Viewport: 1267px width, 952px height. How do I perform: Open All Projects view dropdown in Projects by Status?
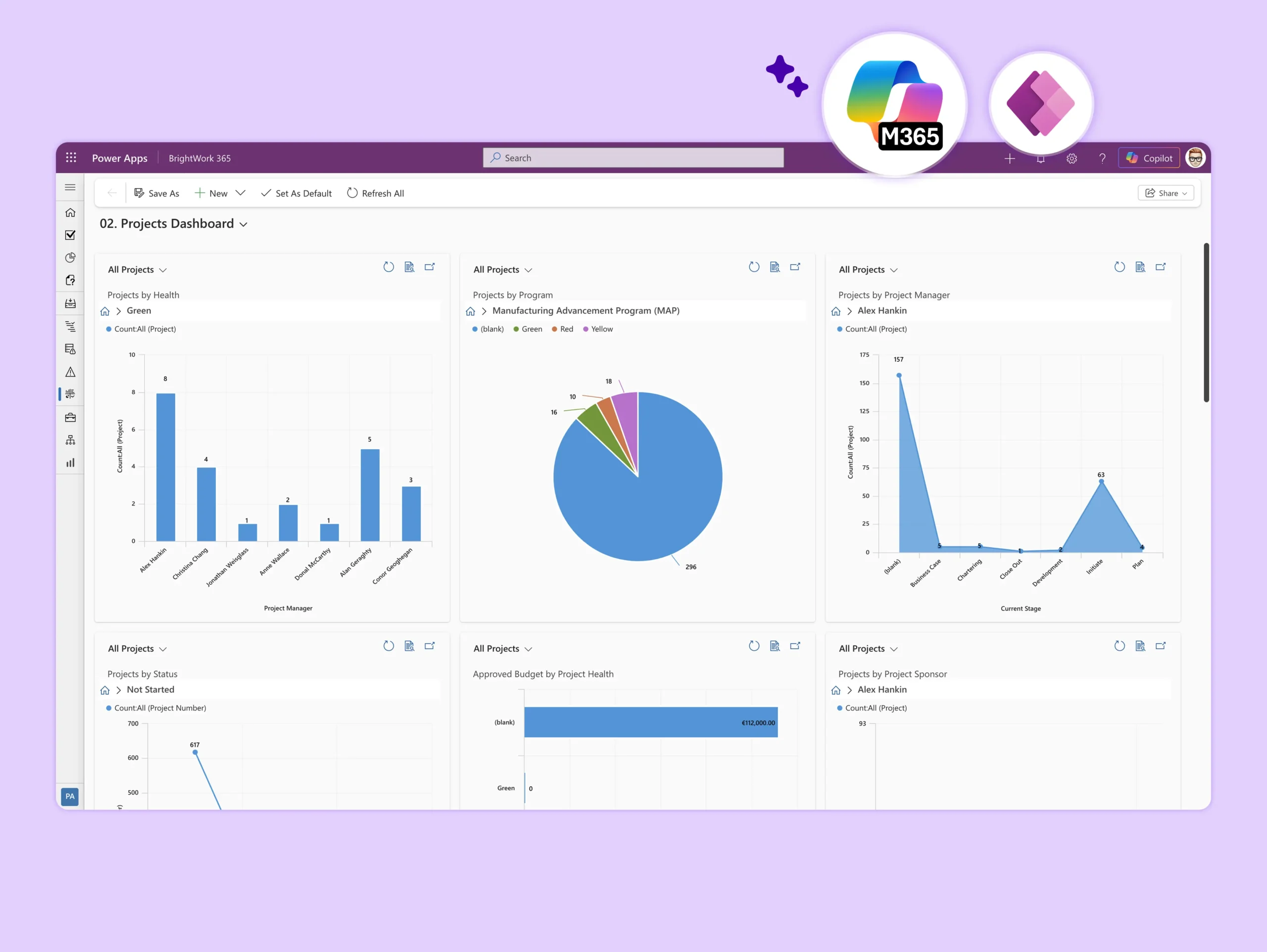click(138, 648)
